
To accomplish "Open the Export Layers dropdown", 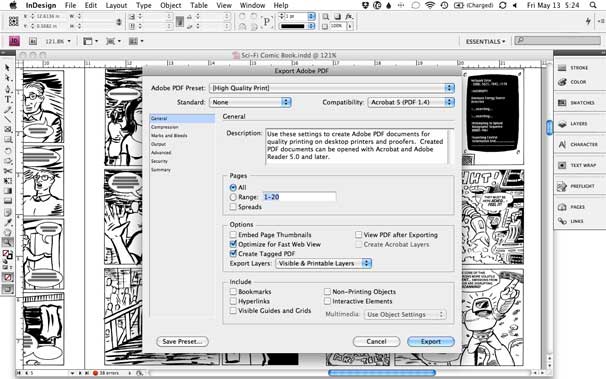I will coord(323,263).
